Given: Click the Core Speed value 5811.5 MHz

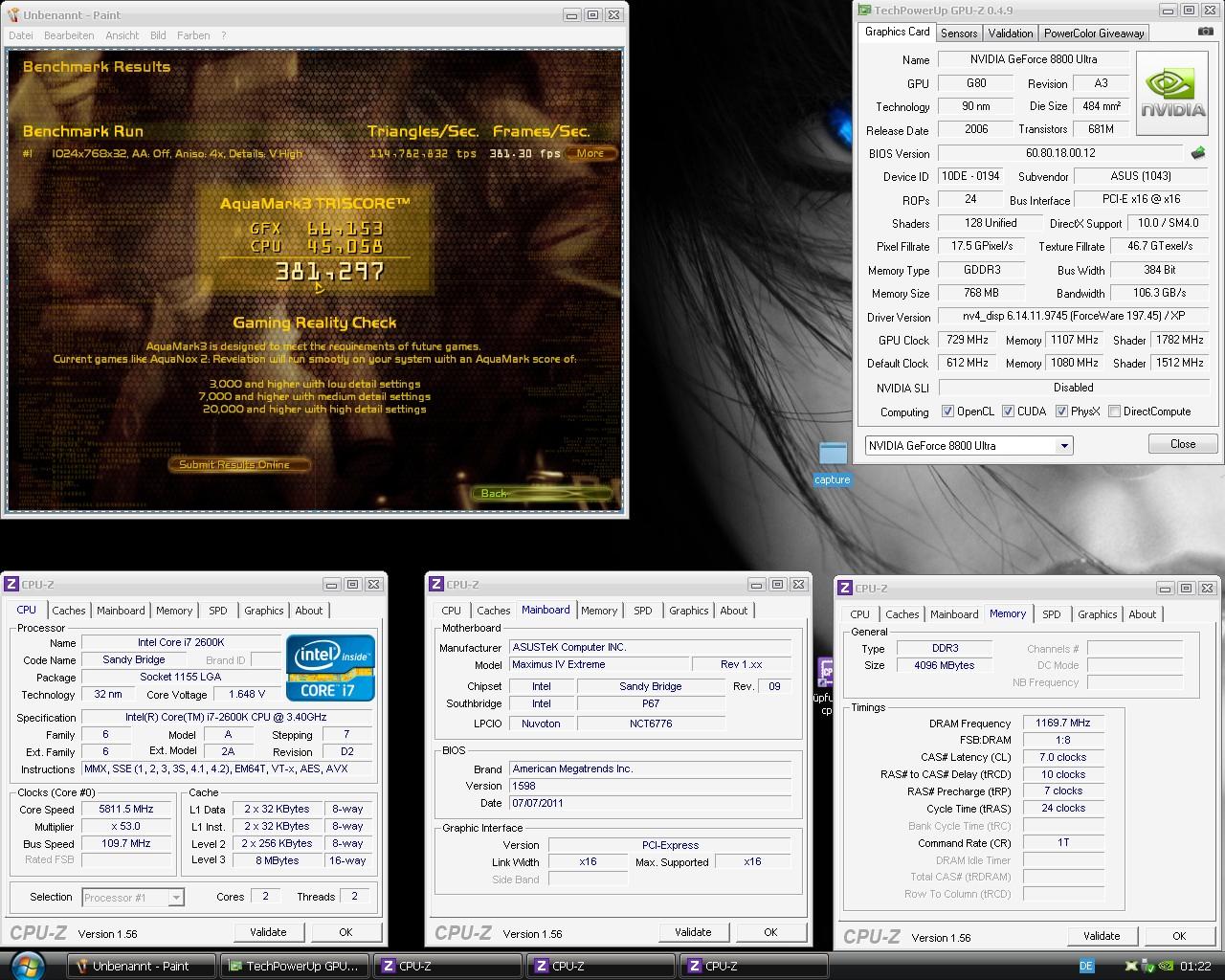Looking at the screenshot, I should [x=126, y=809].
